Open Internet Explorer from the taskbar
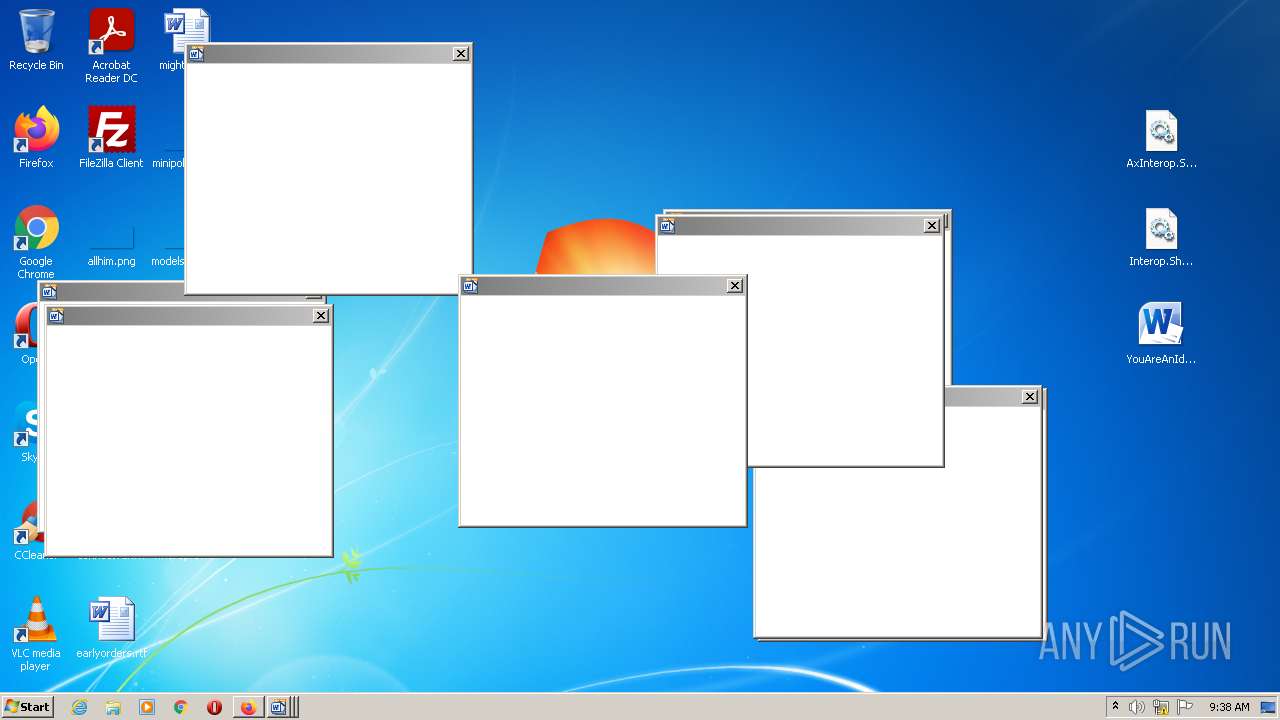This screenshot has width=1280, height=720. (x=79, y=707)
